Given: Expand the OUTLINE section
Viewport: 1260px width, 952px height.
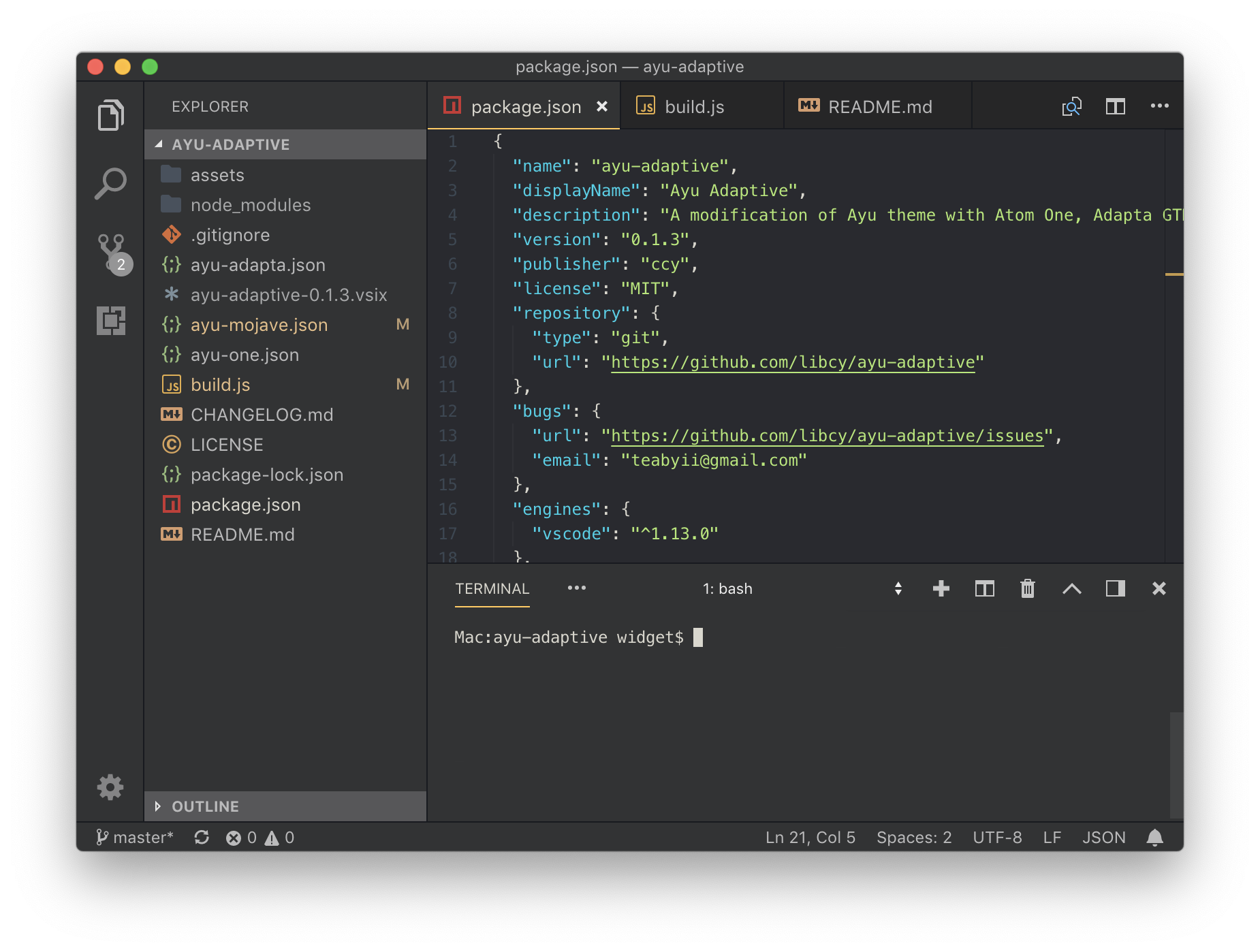Looking at the screenshot, I should tap(285, 806).
